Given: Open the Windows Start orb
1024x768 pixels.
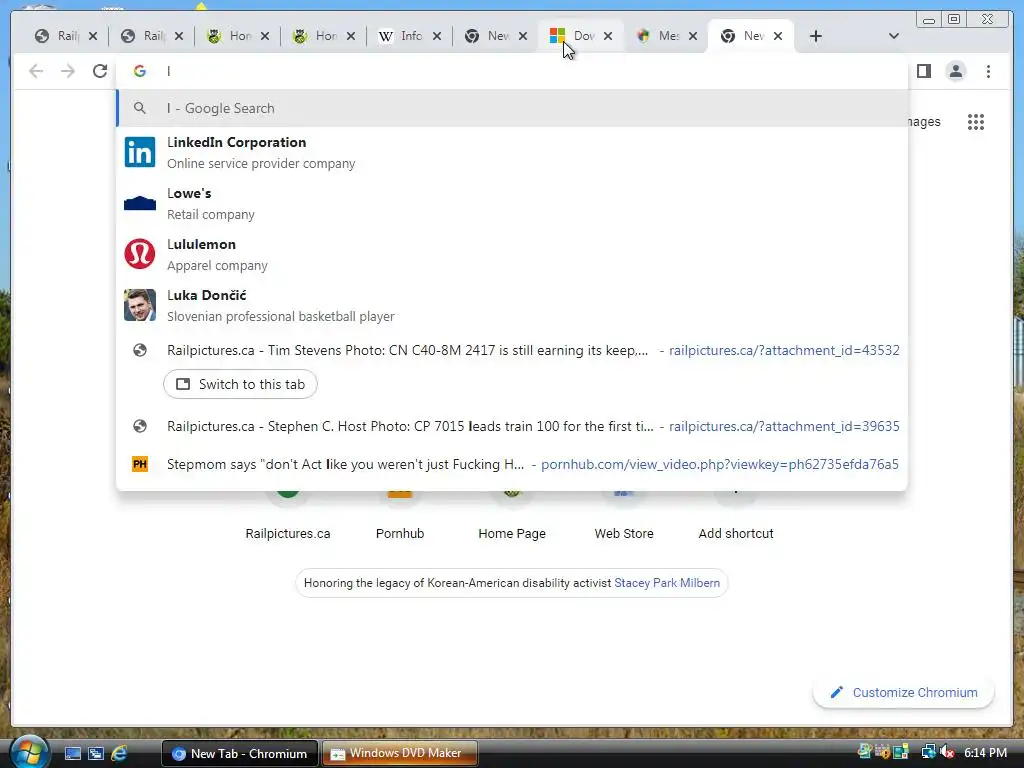Looking at the screenshot, I should click(28, 752).
